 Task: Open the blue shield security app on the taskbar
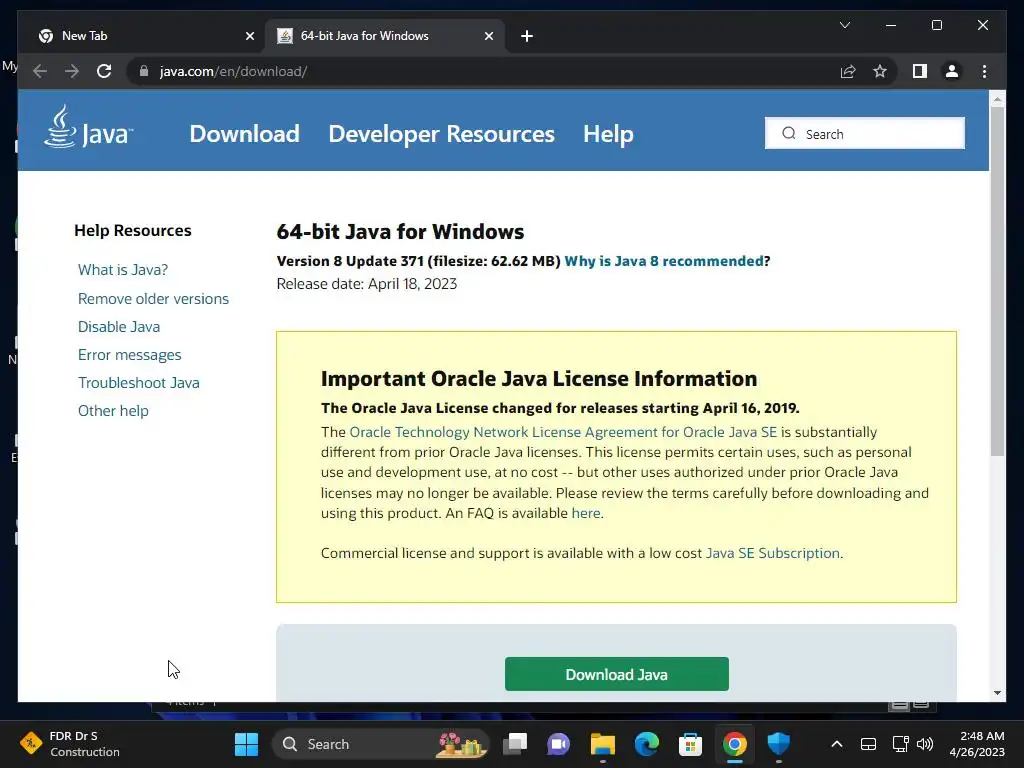778,744
